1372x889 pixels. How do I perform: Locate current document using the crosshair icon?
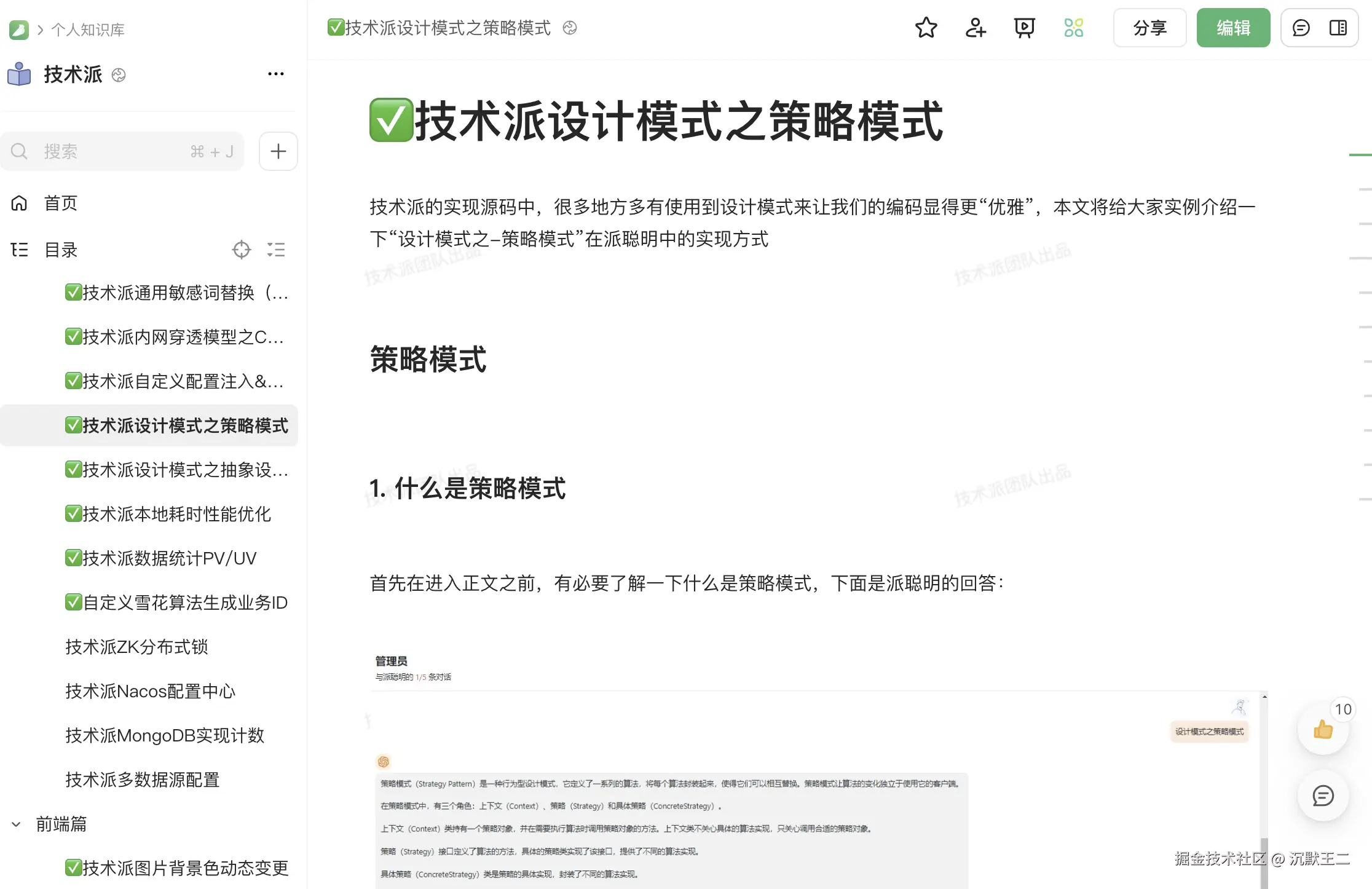coord(242,250)
